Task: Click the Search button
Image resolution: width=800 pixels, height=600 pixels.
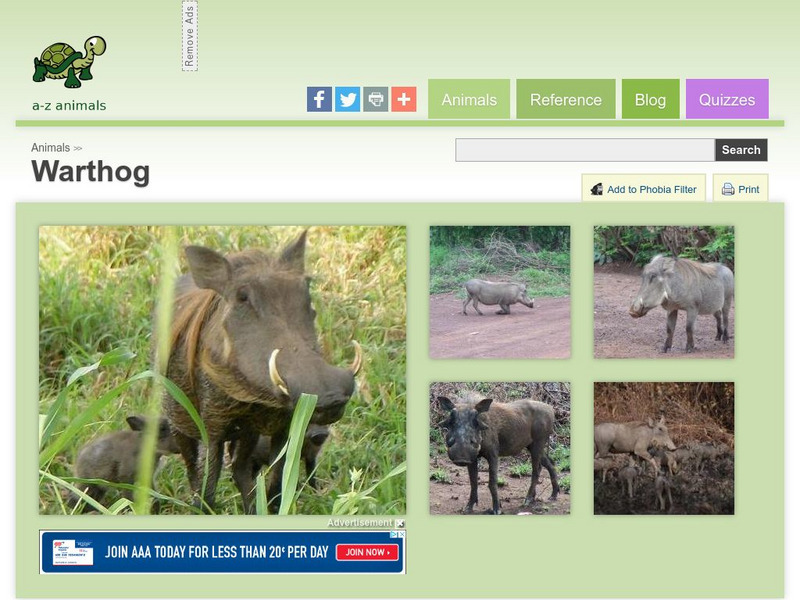Action: tap(741, 150)
